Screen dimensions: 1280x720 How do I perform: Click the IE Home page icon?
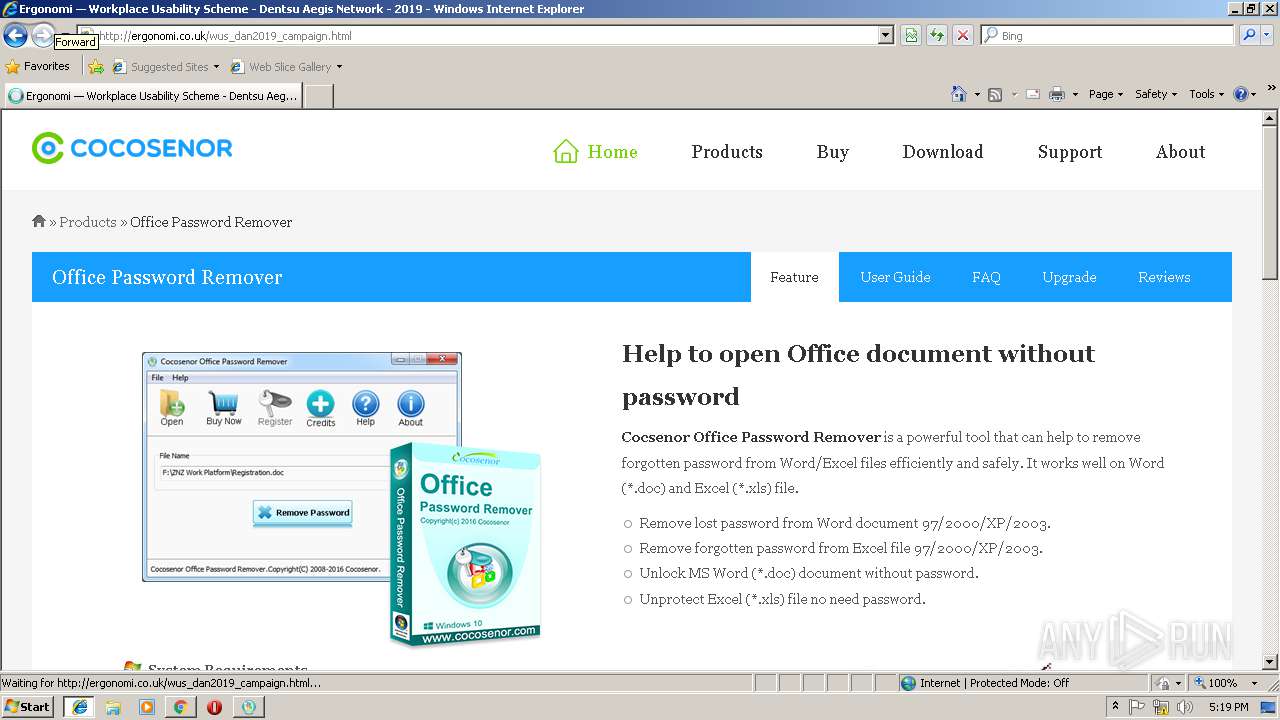(x=959, y=94)
